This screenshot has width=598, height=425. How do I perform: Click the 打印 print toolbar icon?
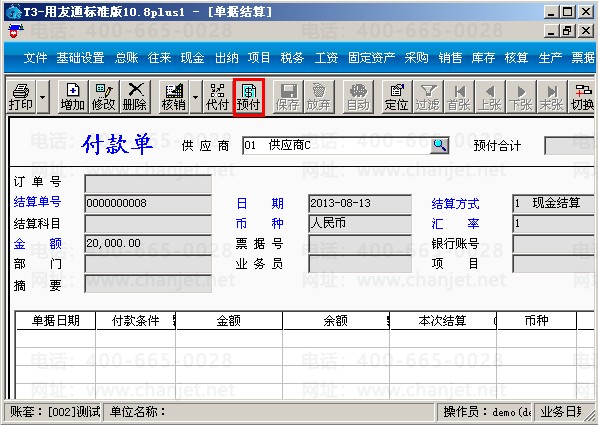click(21, 97)
